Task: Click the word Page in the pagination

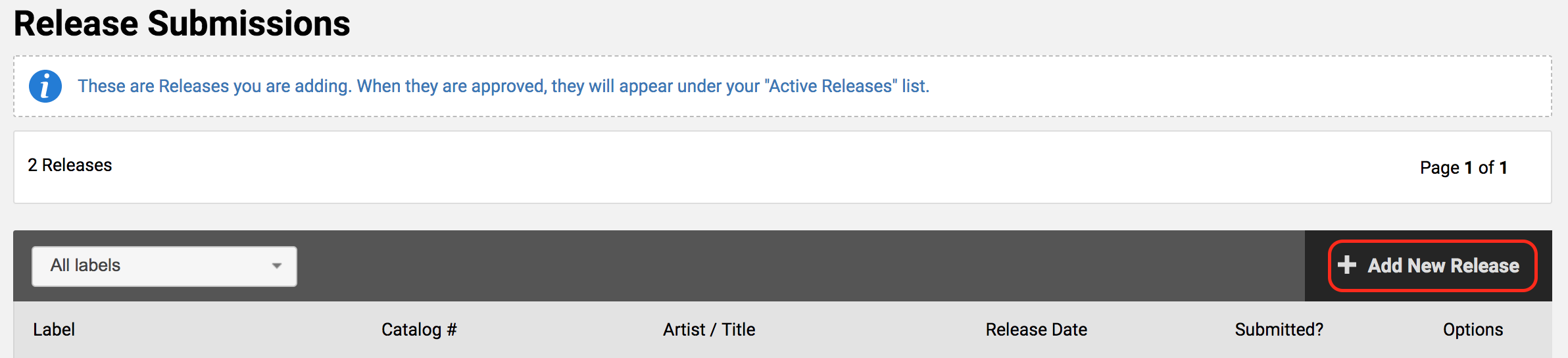Action: [1439, 168]
